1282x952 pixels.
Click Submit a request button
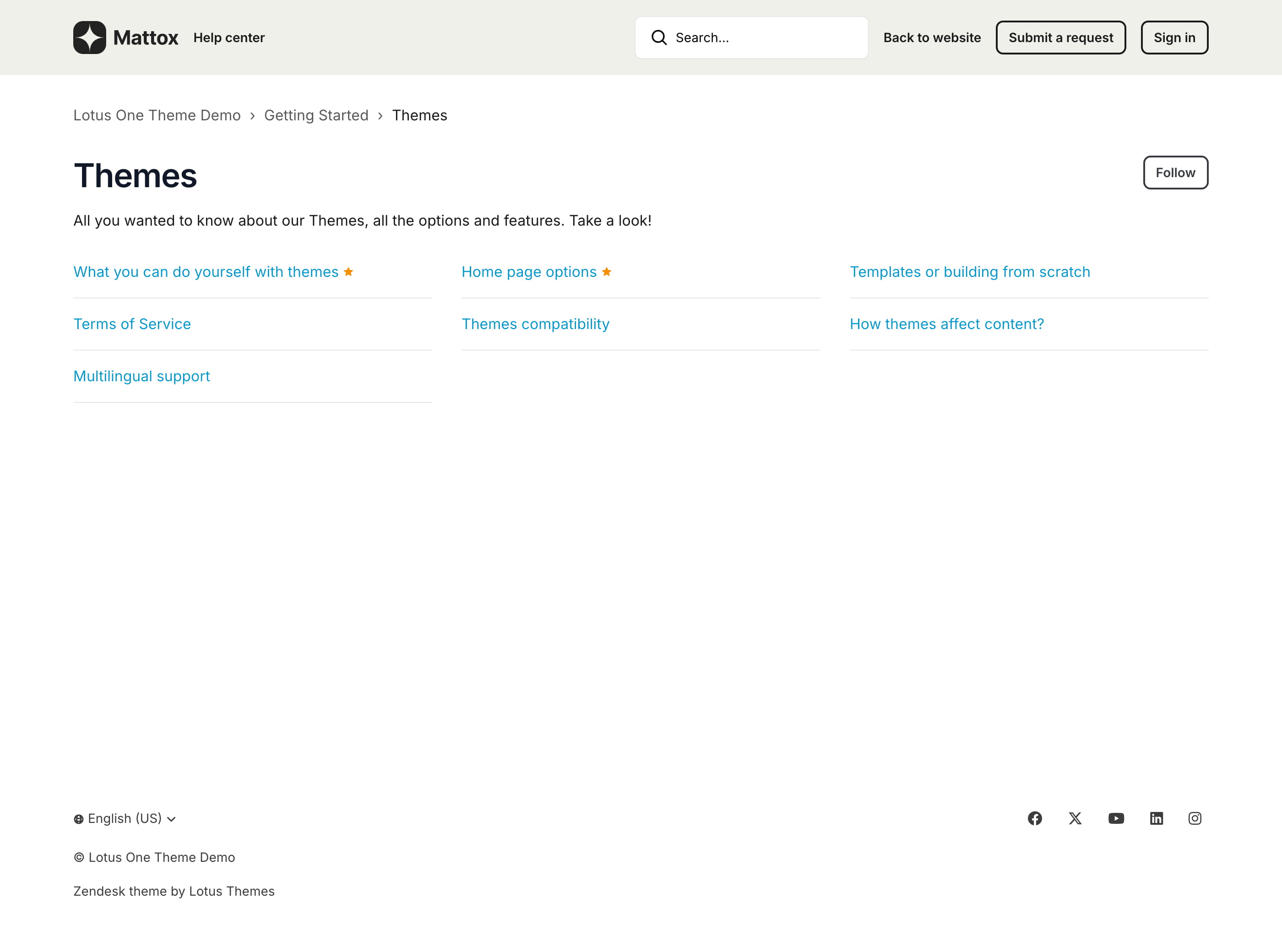(x=1061, y=38)
